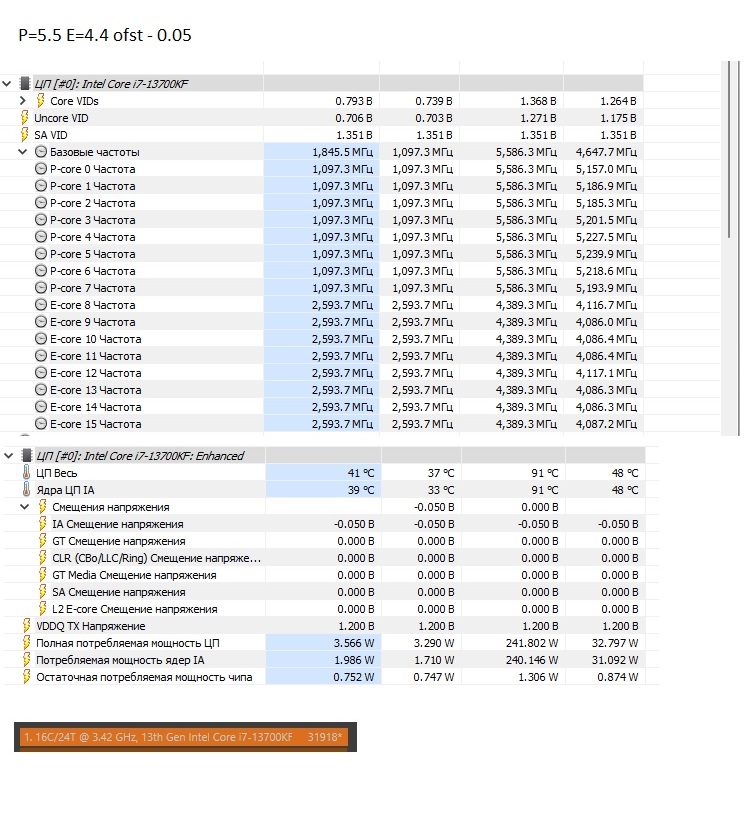Select the P-core 2 Частота row

(x=321, y=203)
